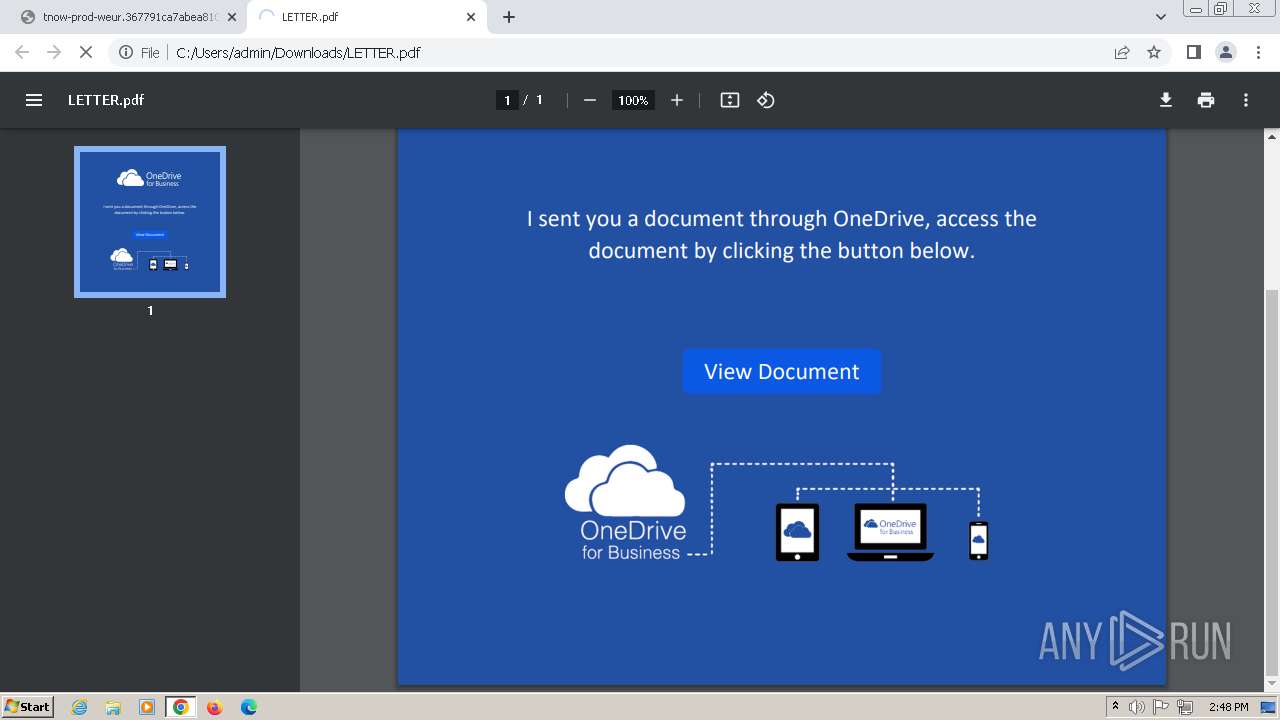Click Chrome icon in taskbar
Image resolution: width=1280 pixels, height=720 pixels.
tap(181, 707)
